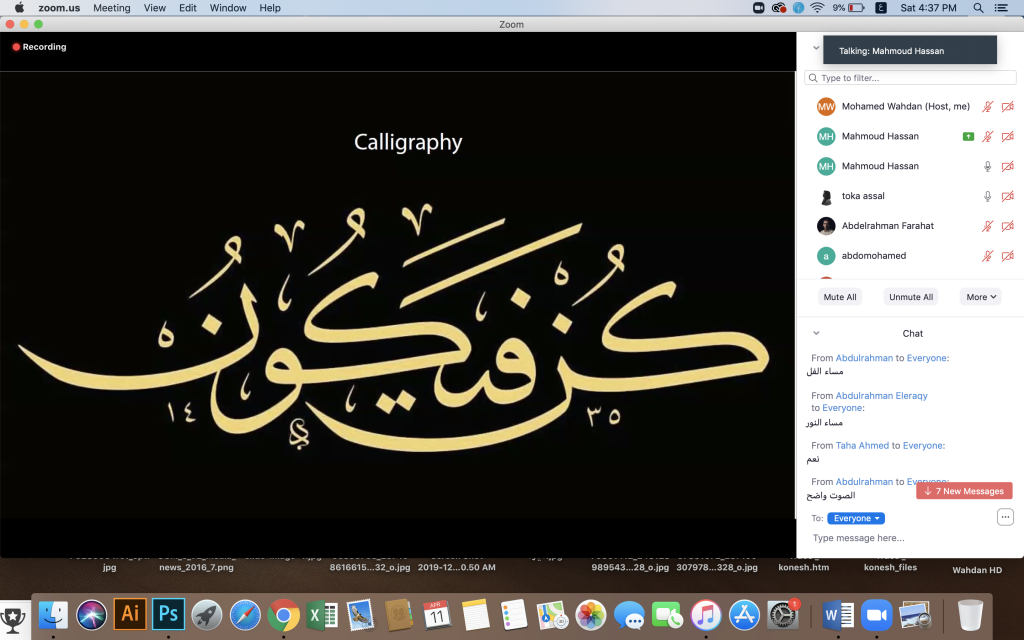The width and height of the screenshot is (1024, 640).
Task: Open the View menu
Action: tap(155, 8)
